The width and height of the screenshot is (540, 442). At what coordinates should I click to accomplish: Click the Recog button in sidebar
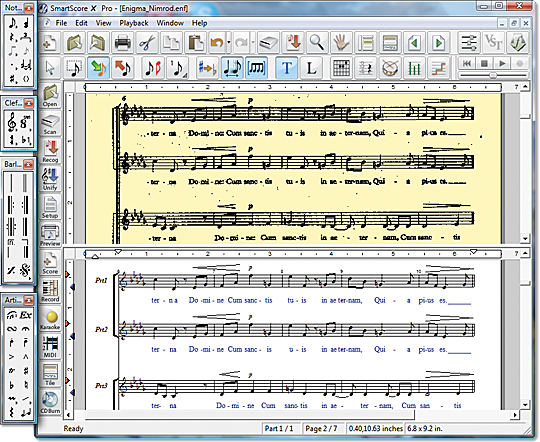(50, 151)
